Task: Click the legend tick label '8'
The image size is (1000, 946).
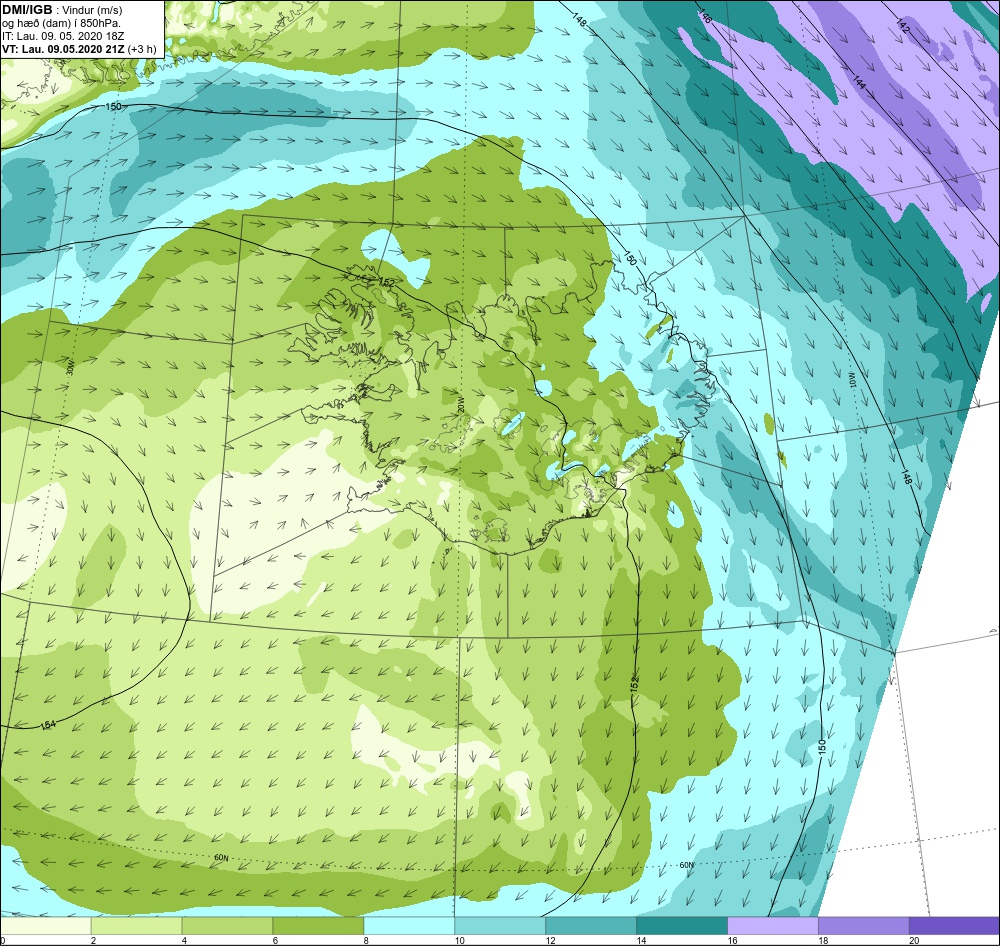Action: [365, 940]
